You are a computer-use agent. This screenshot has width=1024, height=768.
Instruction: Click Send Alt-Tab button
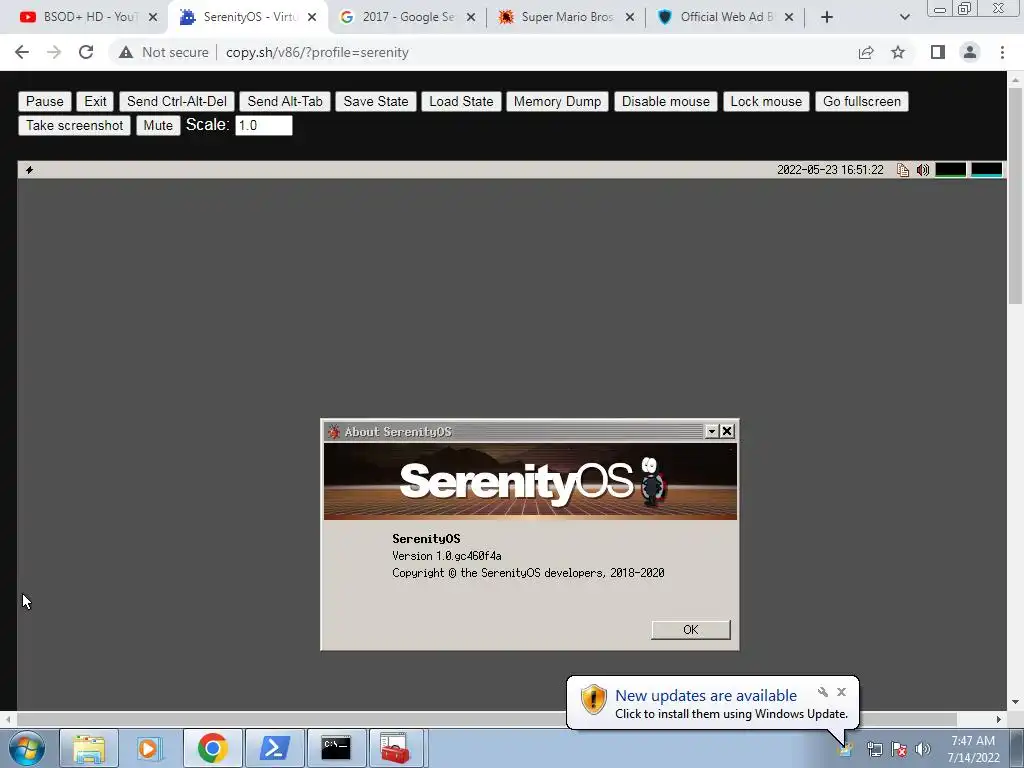click(x=285, y=101)
